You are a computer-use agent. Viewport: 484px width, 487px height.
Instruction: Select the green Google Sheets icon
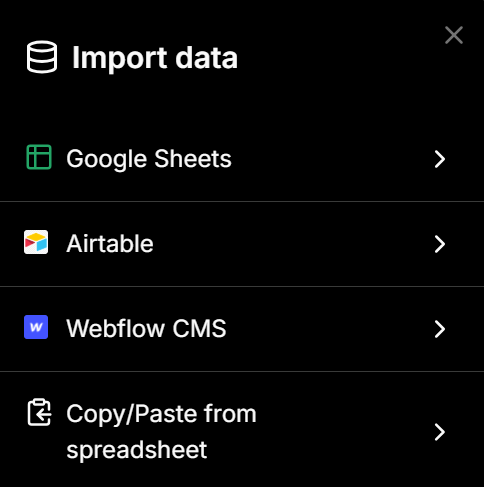39,157
